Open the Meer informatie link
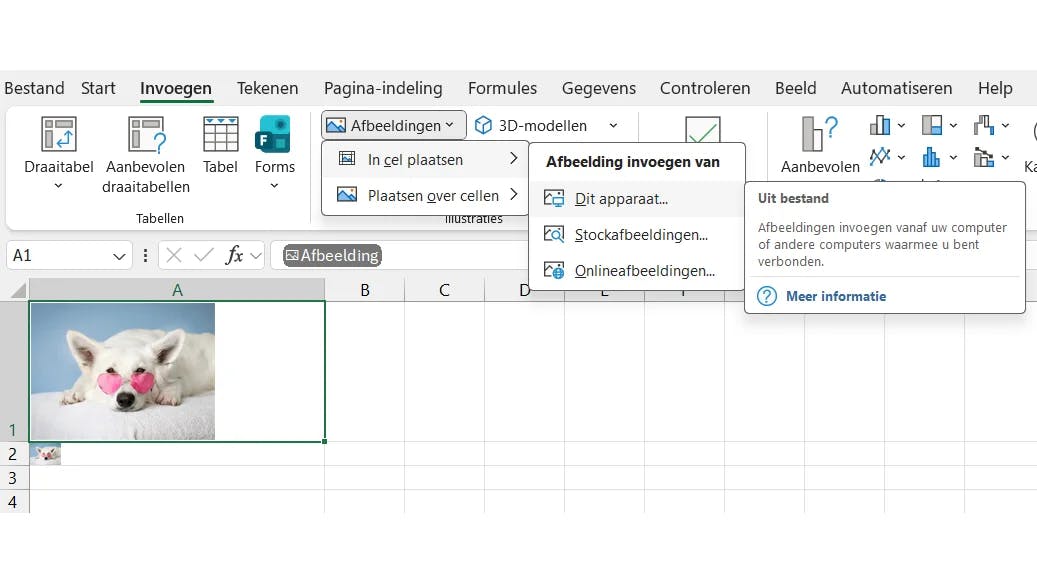 click(835, 296)
